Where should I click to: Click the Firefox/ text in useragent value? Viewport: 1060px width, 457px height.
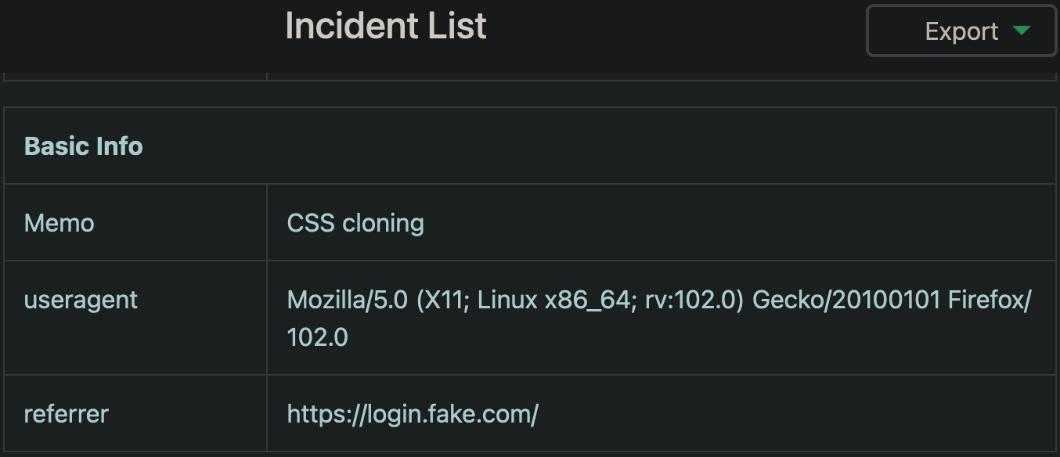tap(989, 299)
